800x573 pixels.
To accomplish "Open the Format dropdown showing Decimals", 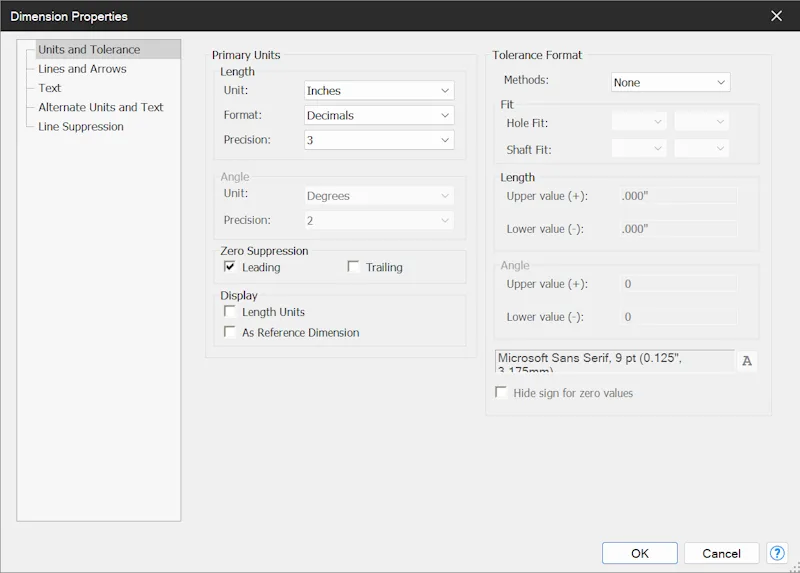I will (x=379, y=115).
